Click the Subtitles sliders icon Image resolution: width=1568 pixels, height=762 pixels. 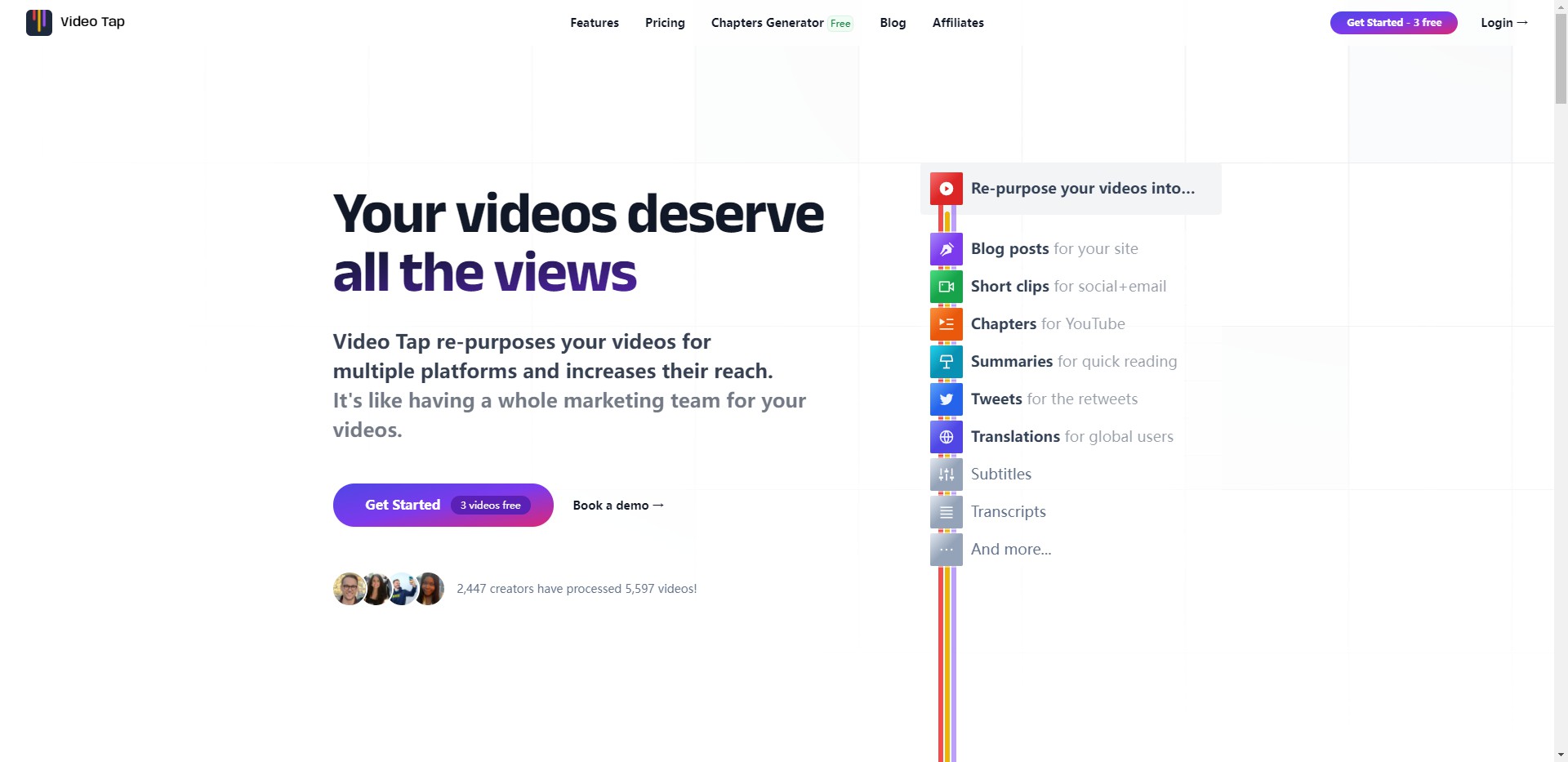coord(946,474)
